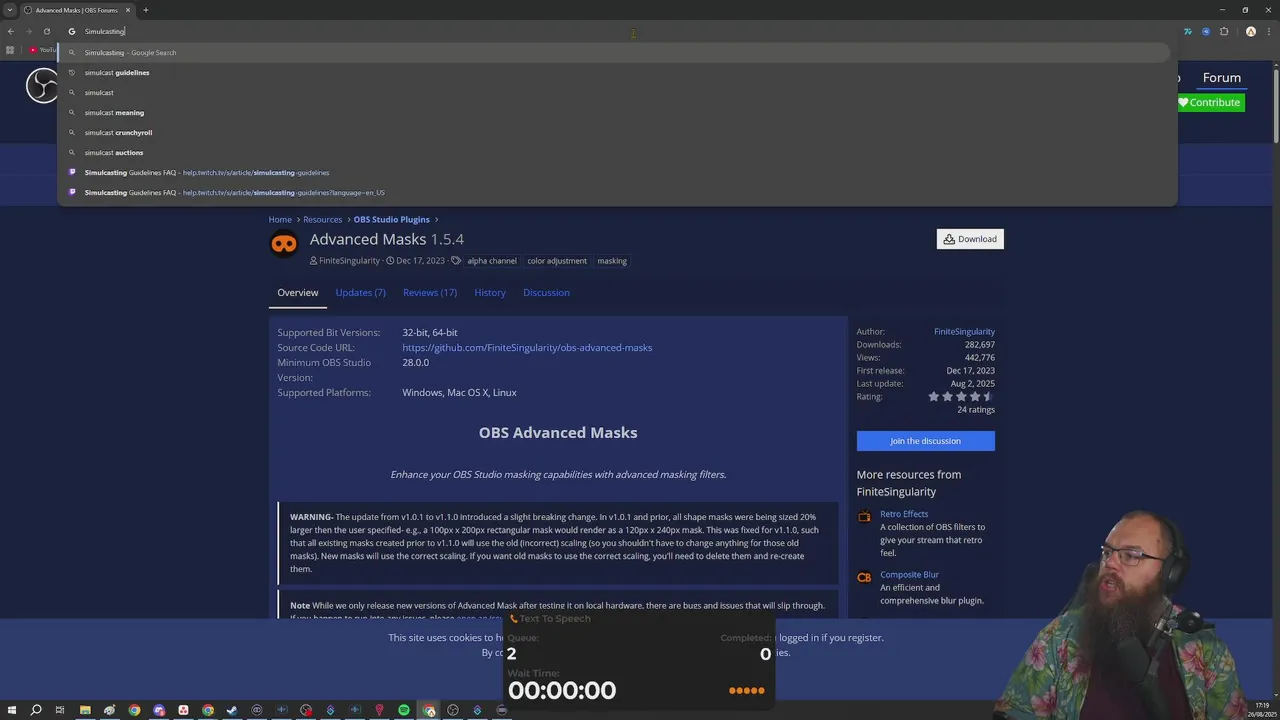Reload the page with the refresh icon
Screen dimensions: 1280x720
pos(46,31)
